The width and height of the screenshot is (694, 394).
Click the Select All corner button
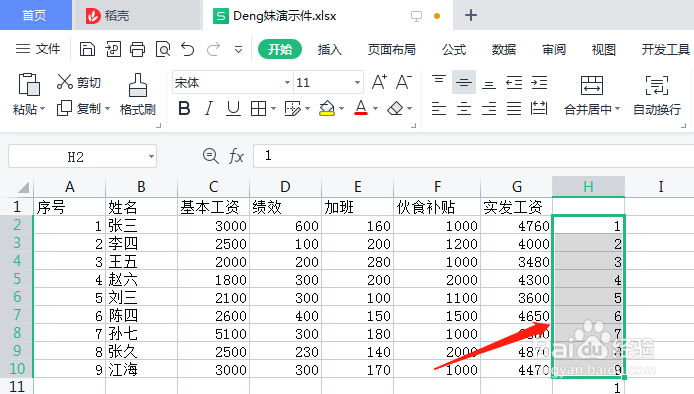coord(22,187)
